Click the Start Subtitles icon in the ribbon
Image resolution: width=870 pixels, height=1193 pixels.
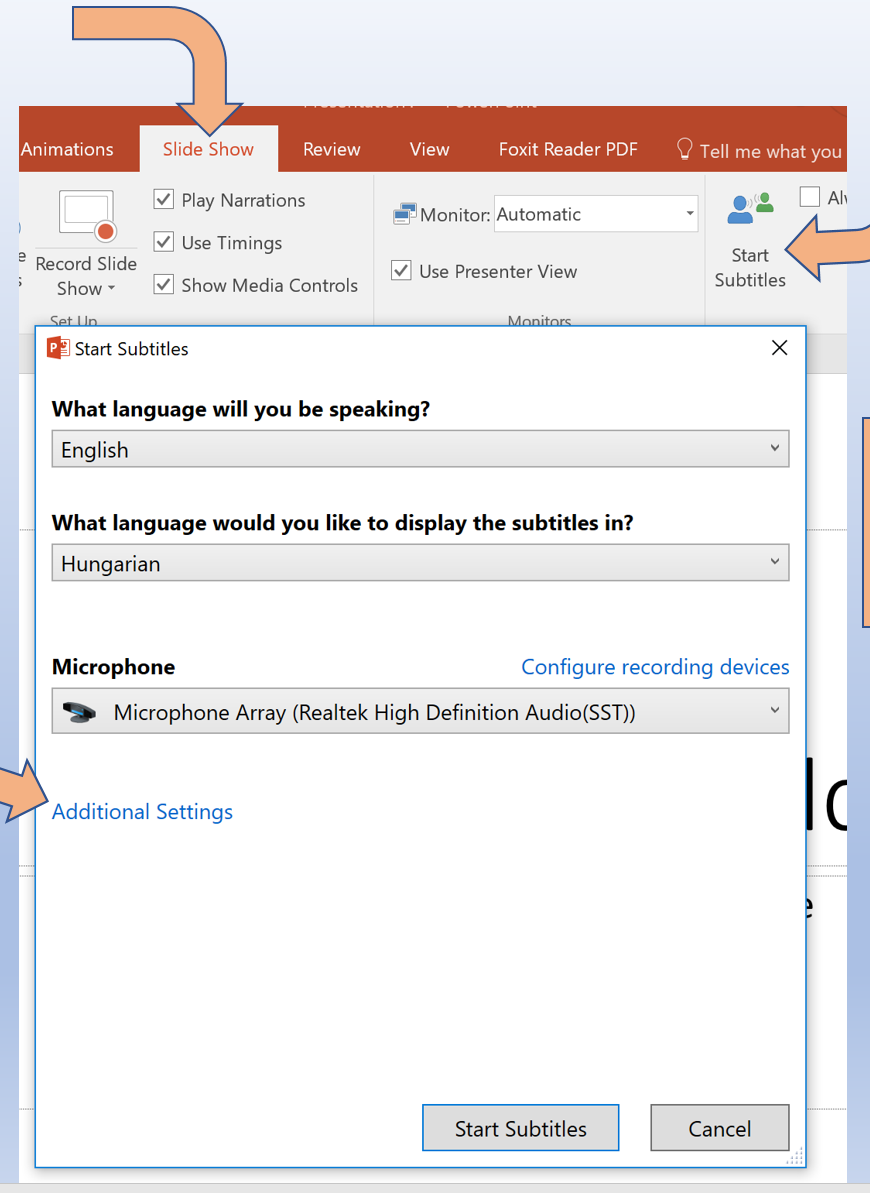point(751,209)
